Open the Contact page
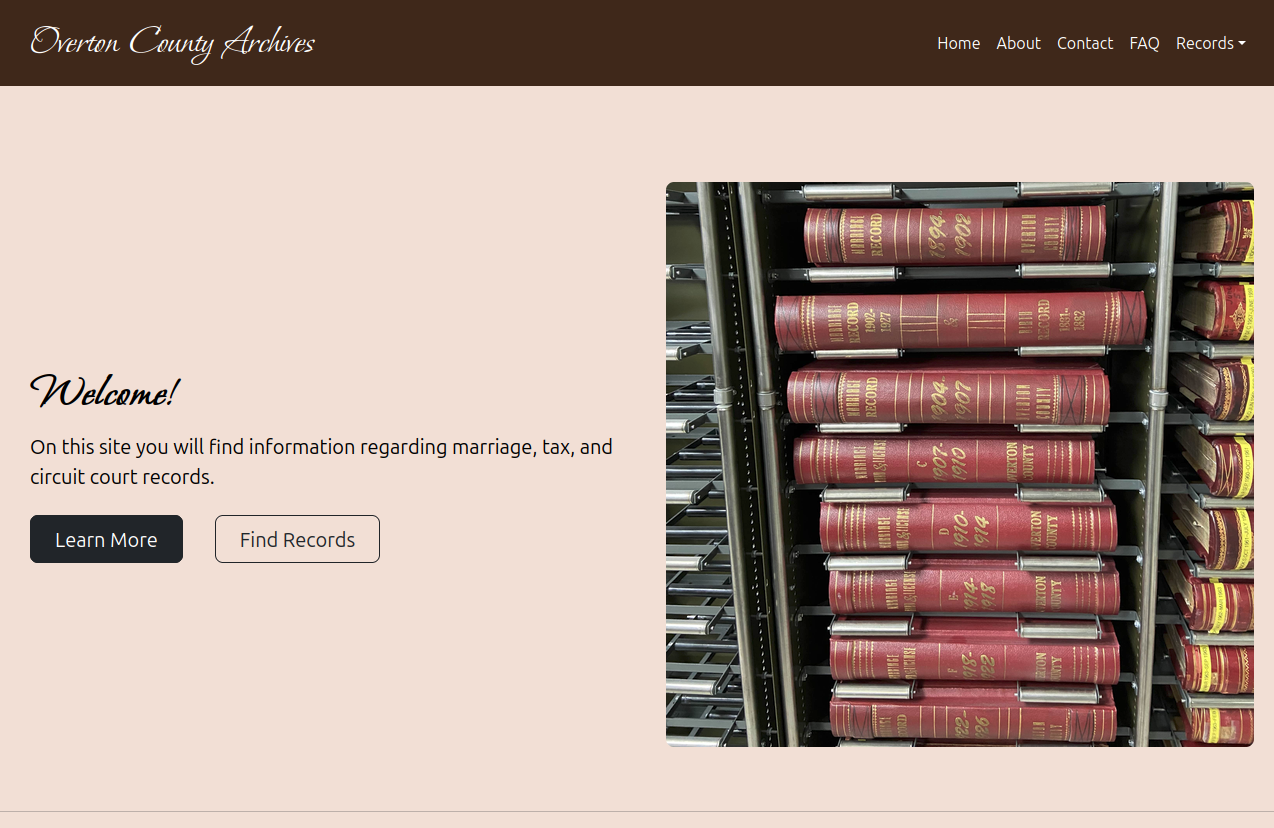Image resolution: width=1274 pixels, height=828 pixels. pyautogui.click(x=1085, y=43)
